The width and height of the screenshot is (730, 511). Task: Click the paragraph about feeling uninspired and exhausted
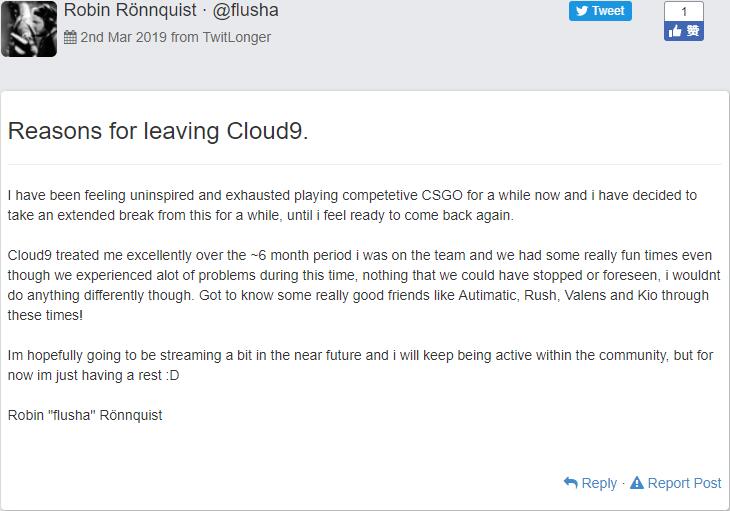point(352,204)
